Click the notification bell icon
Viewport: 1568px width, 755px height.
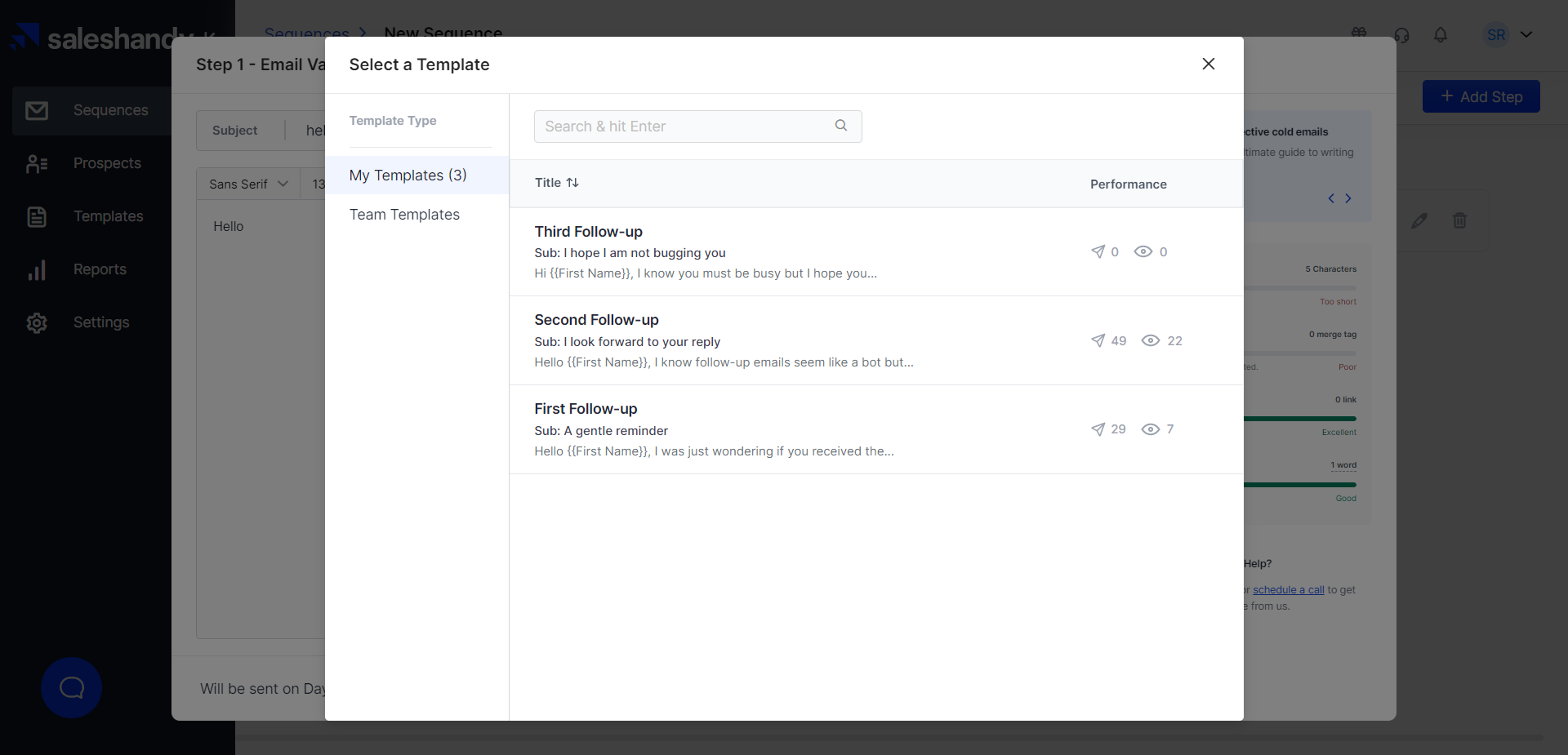click(x=1440, y=35)
